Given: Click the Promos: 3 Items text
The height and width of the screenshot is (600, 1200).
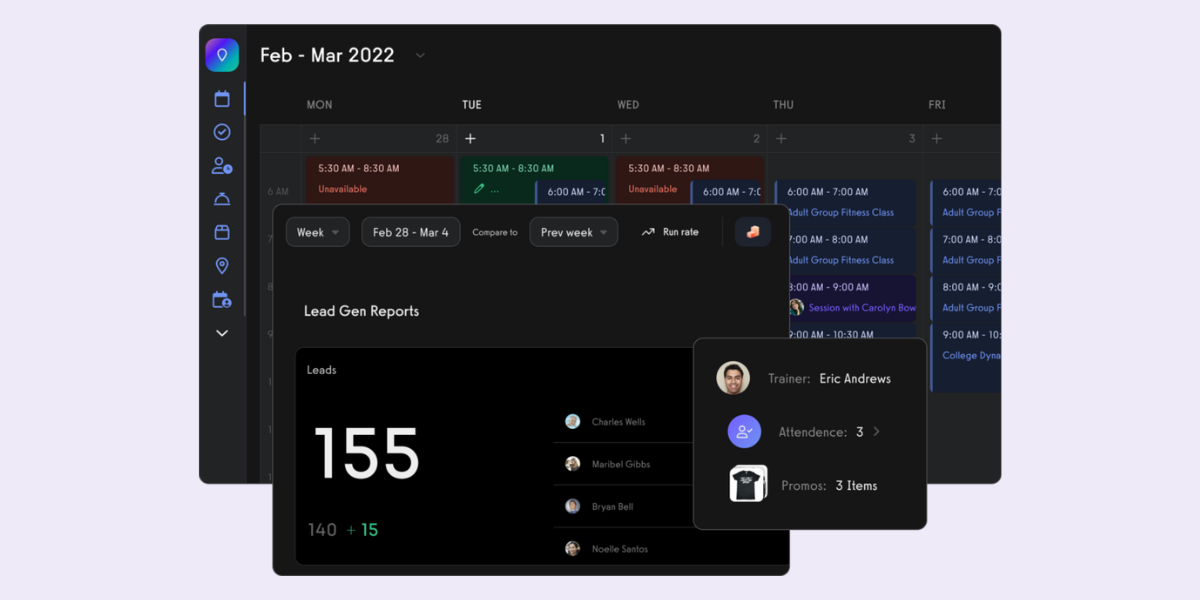Looking at the screenshot, I should pos(829,485).
